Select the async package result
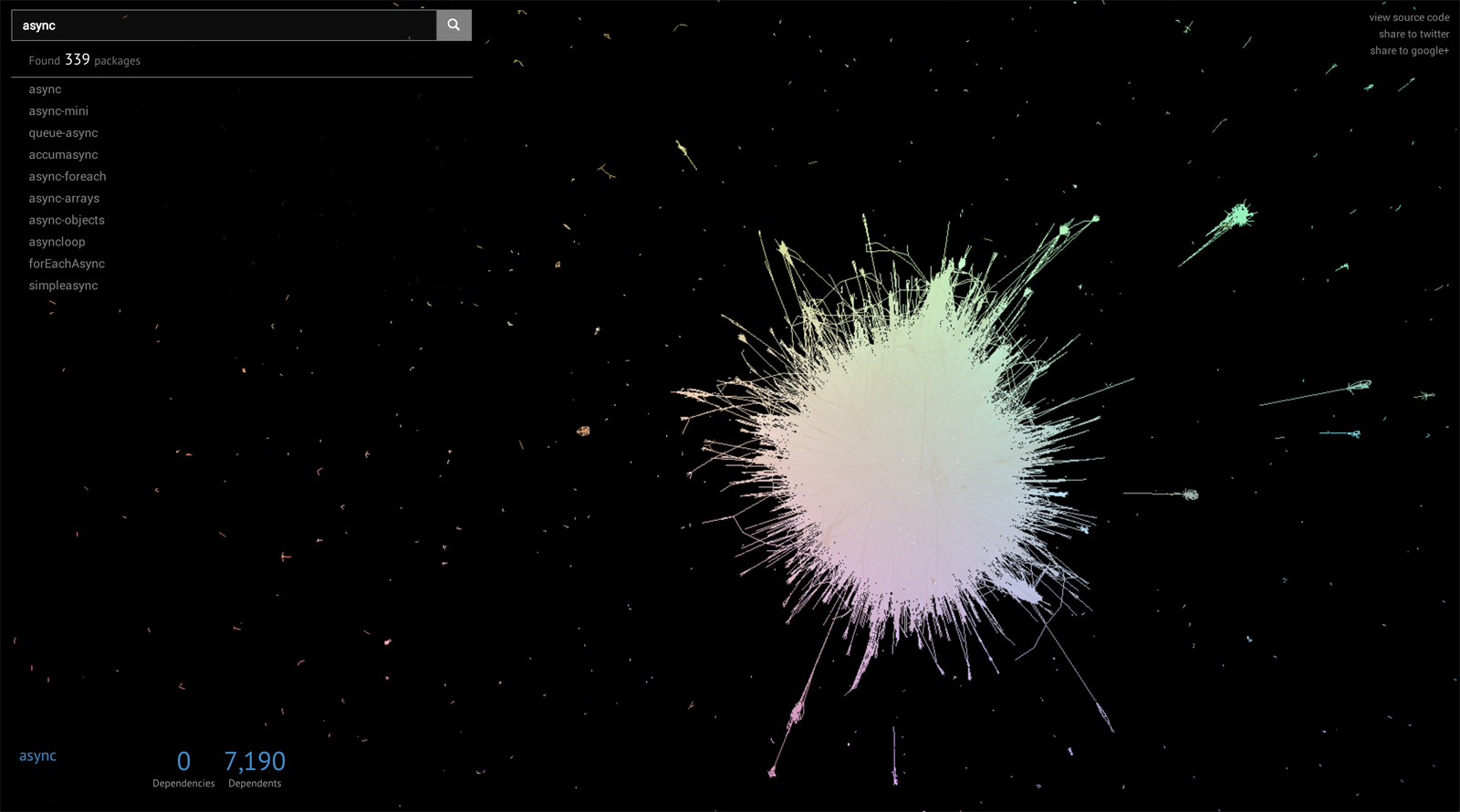1460x812 pixels. pos(45,89)
